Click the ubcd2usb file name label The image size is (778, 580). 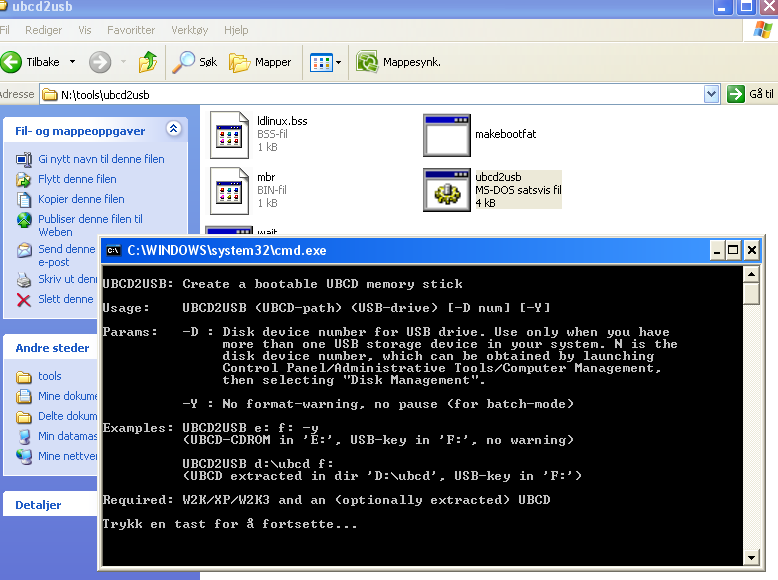point(498,177)
